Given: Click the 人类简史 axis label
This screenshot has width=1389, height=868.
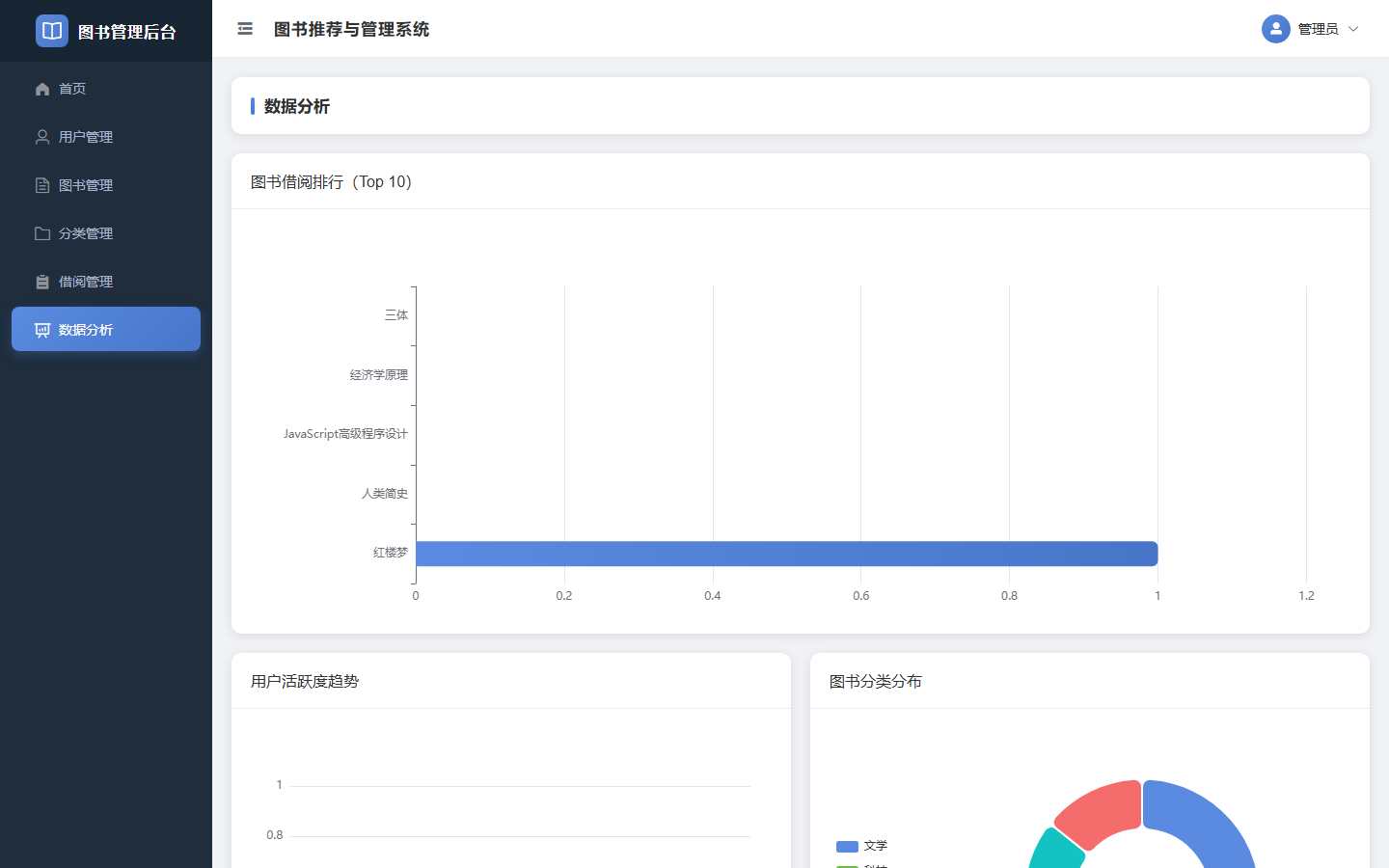Looking at the screenshot, I should (385, 494).
